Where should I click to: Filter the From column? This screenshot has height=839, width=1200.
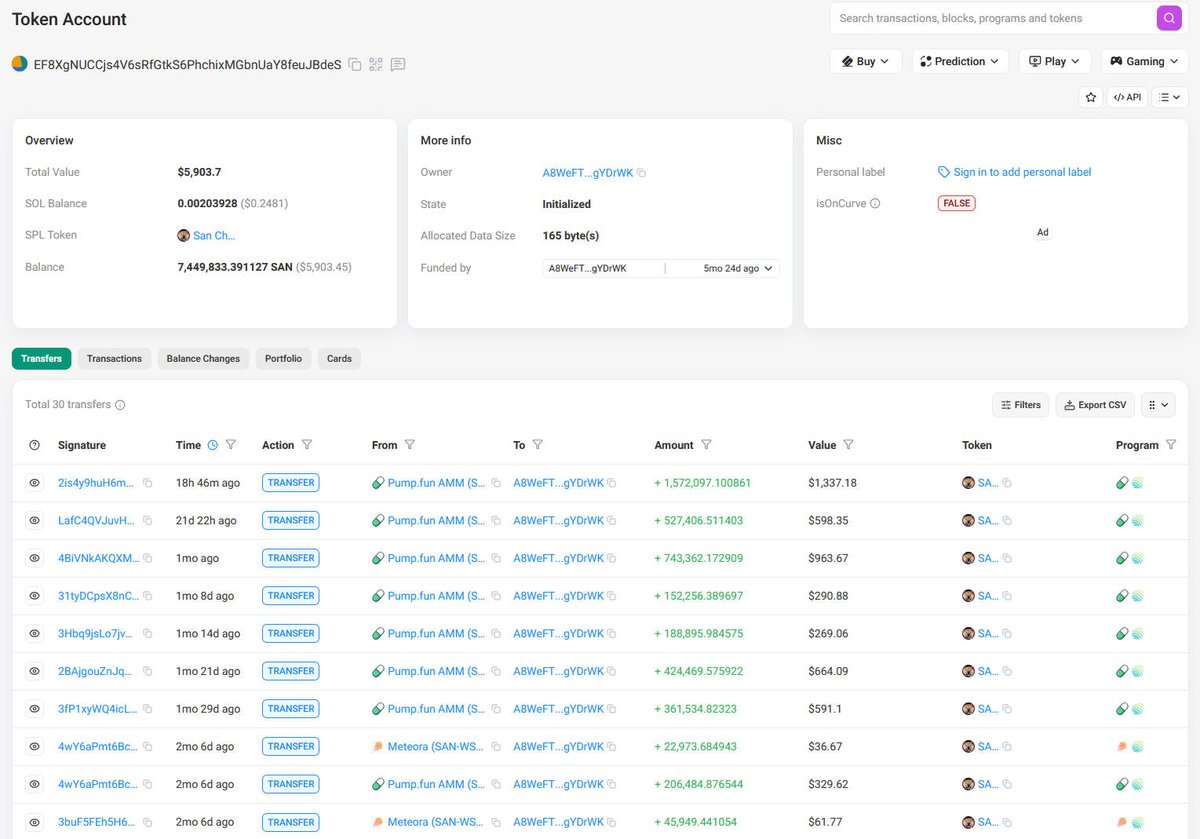click(x=410, y=445)
